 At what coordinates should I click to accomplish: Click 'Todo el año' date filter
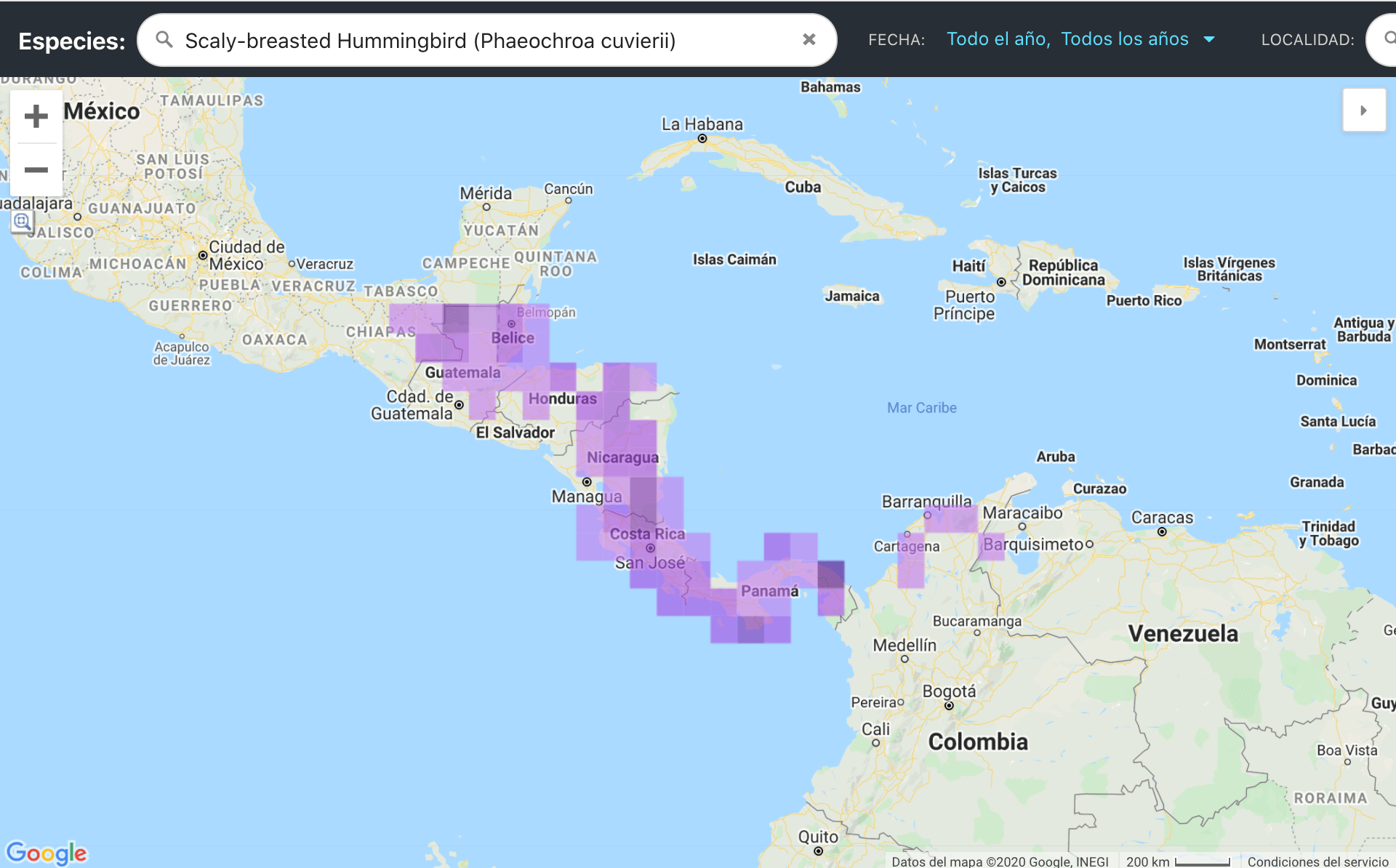pos(997,39)
